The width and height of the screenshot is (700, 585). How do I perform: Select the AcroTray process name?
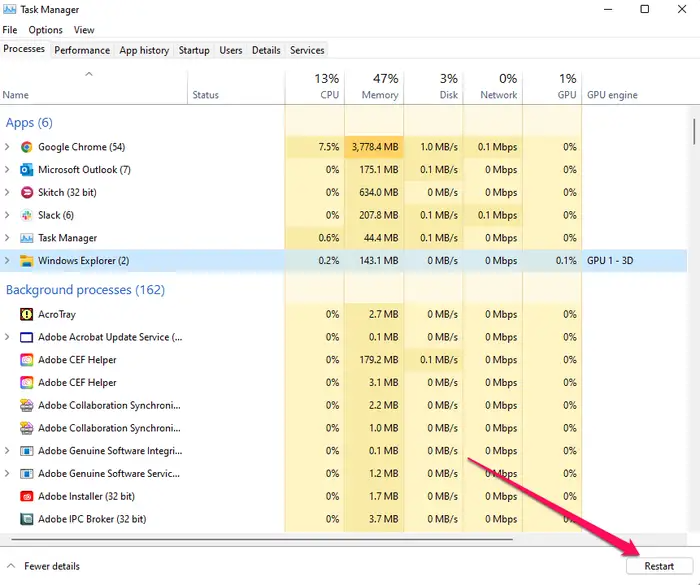point(57,314)
